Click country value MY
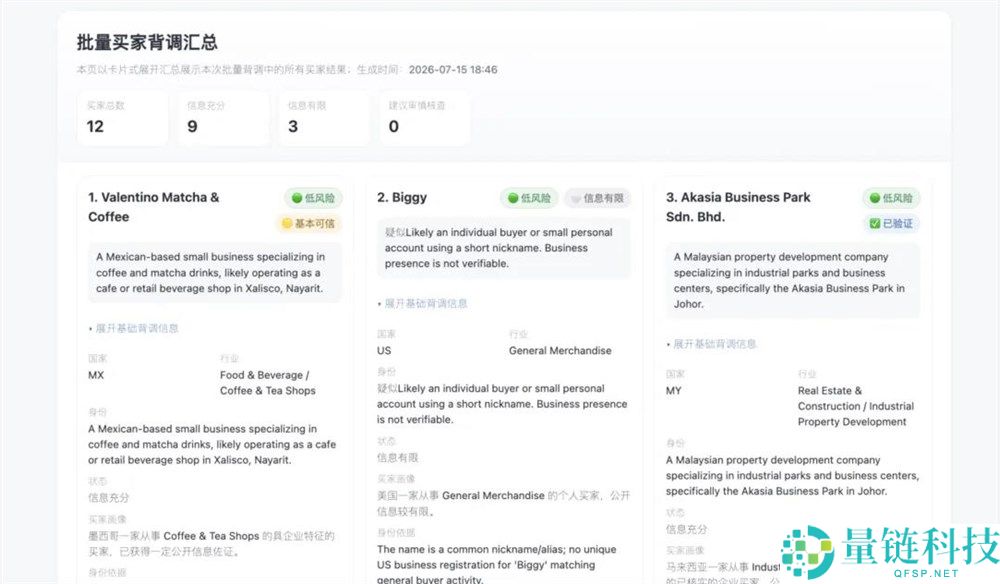Screen dimensions: 1000x584 (x=673, y=391)
